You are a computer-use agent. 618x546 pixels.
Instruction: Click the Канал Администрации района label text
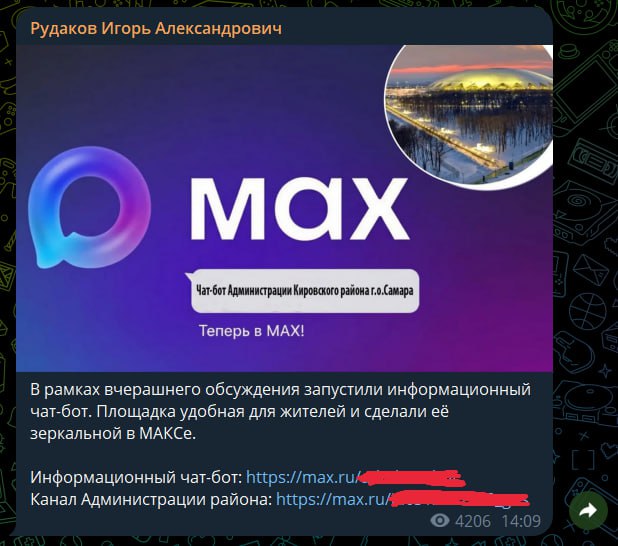point(151,499)
